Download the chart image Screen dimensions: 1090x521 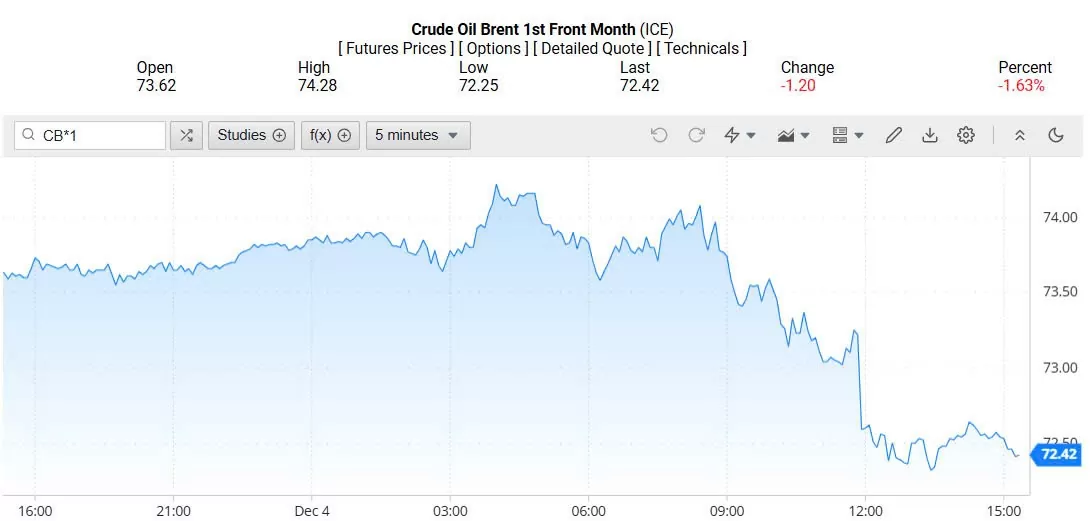tap(930, 135)
